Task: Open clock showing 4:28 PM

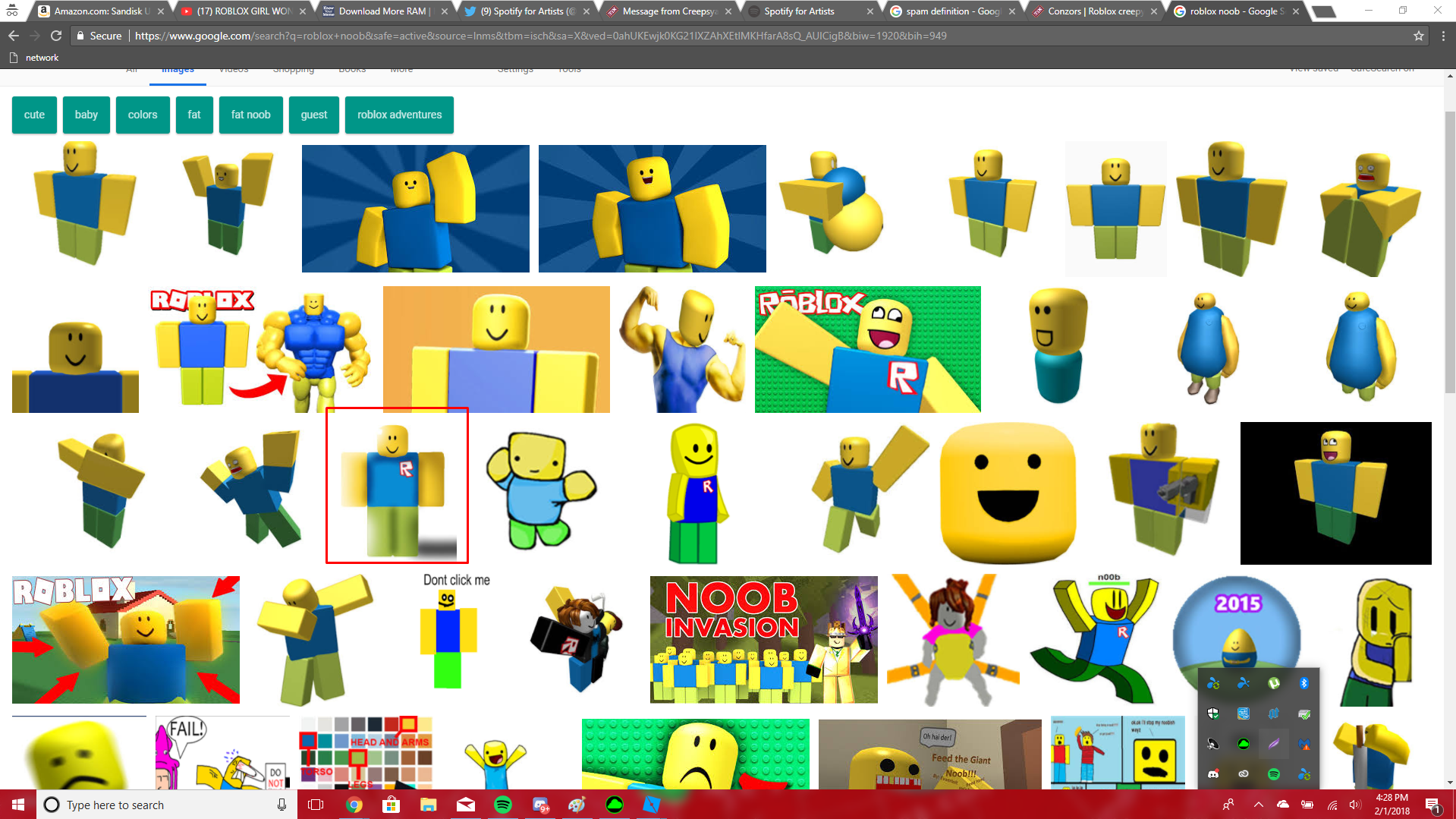Action: [1392, 805]
